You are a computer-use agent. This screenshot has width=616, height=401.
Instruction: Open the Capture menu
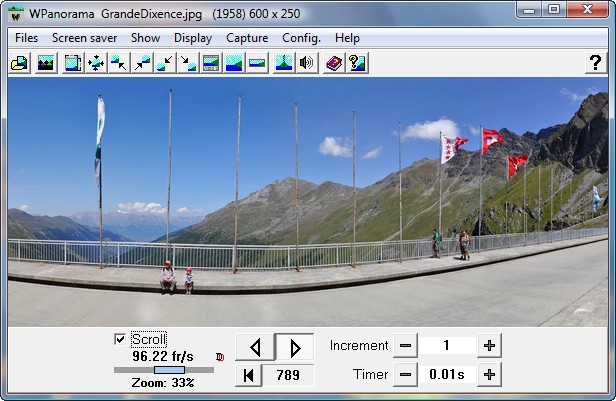tap(247, 38)
